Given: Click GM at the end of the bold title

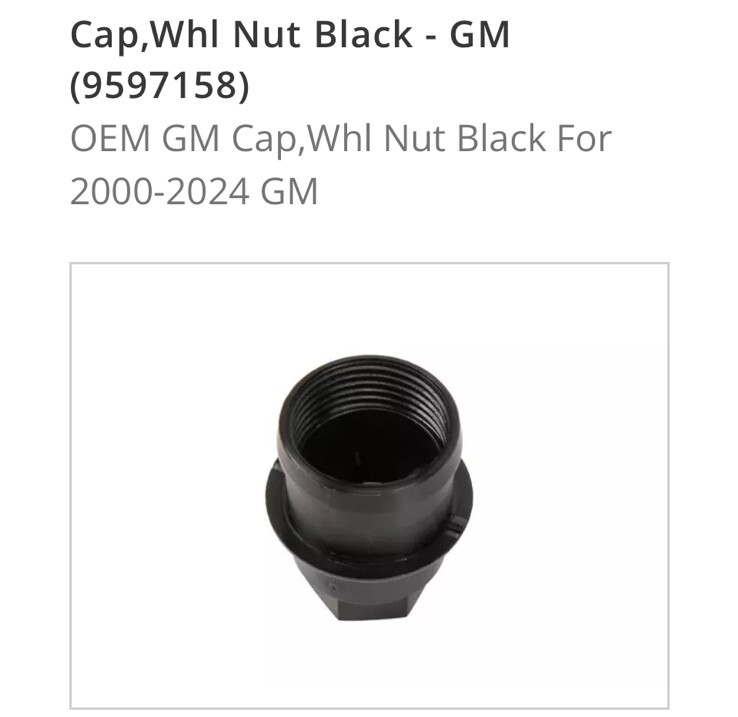Looking at the screenshot, I should coord(480,34).
